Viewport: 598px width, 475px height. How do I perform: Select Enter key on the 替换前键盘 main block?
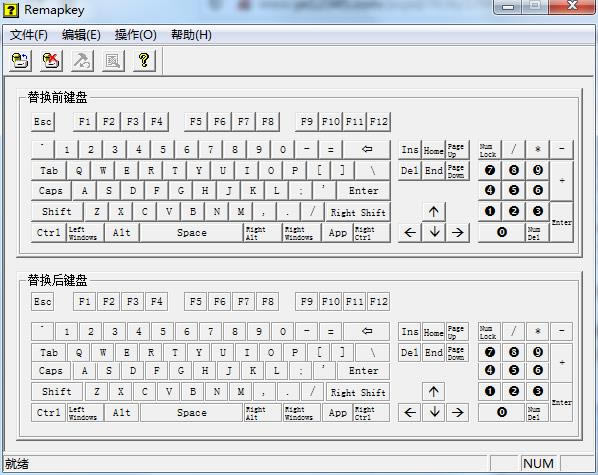pos(363,191)
